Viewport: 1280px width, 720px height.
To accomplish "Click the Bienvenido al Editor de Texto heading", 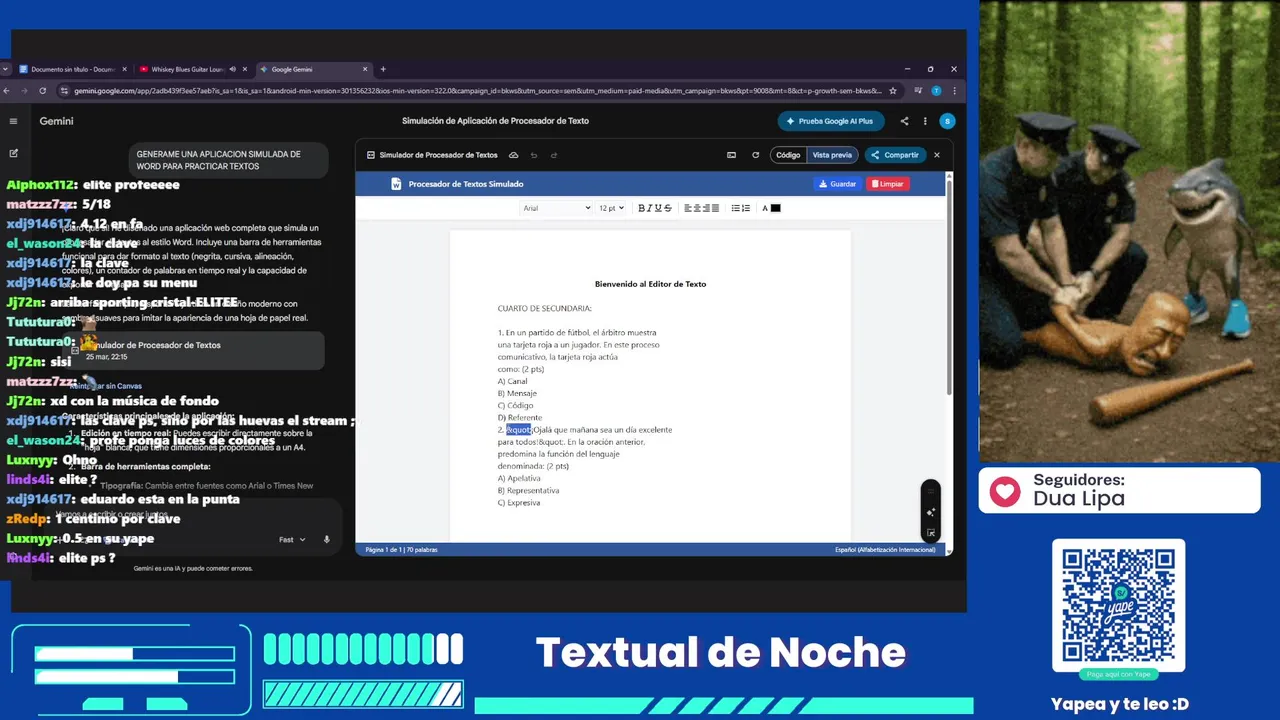I will coord(650,284).
